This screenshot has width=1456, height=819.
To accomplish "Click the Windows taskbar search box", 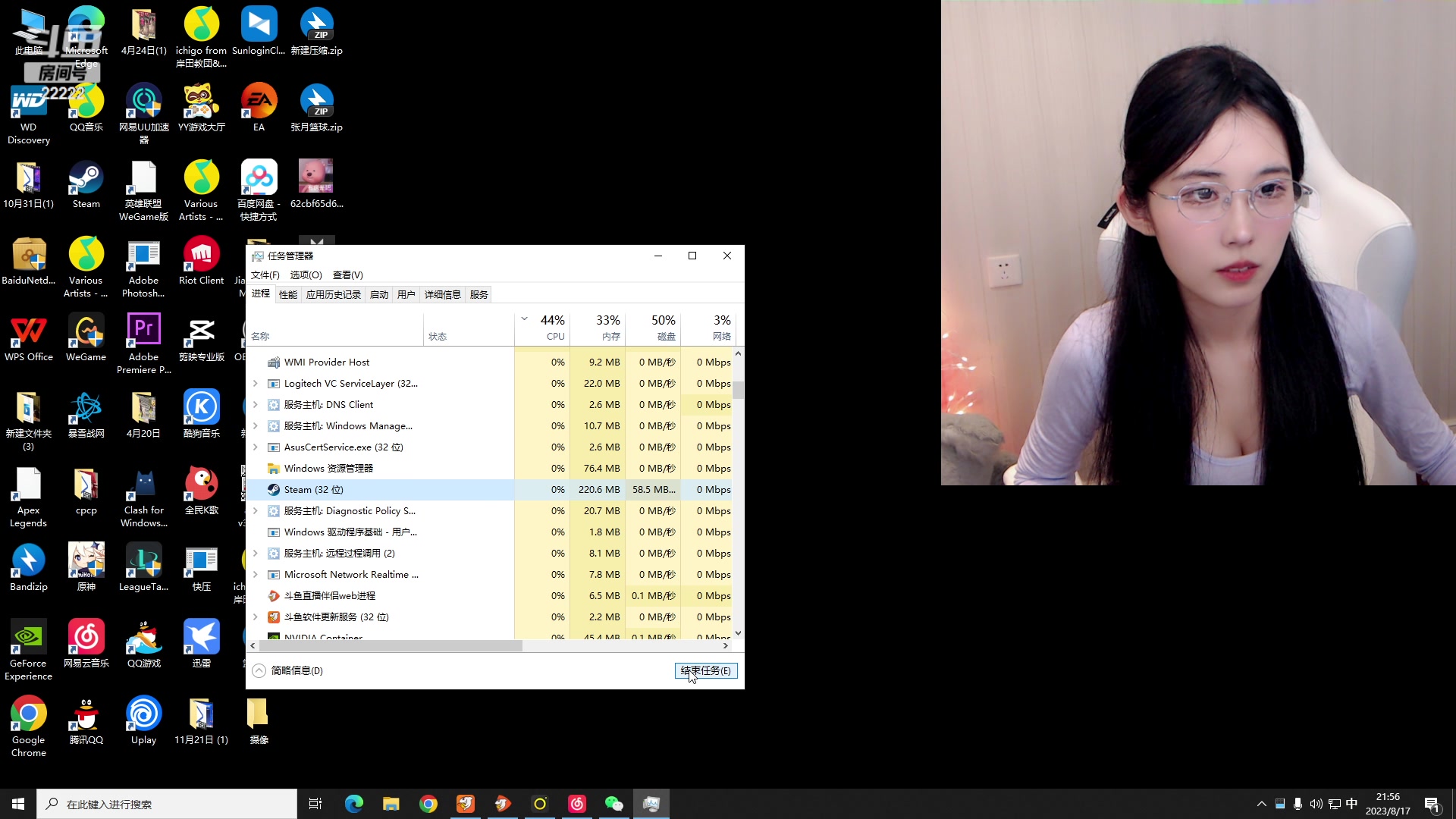I will pyautogui.click(x=167, y=804).
